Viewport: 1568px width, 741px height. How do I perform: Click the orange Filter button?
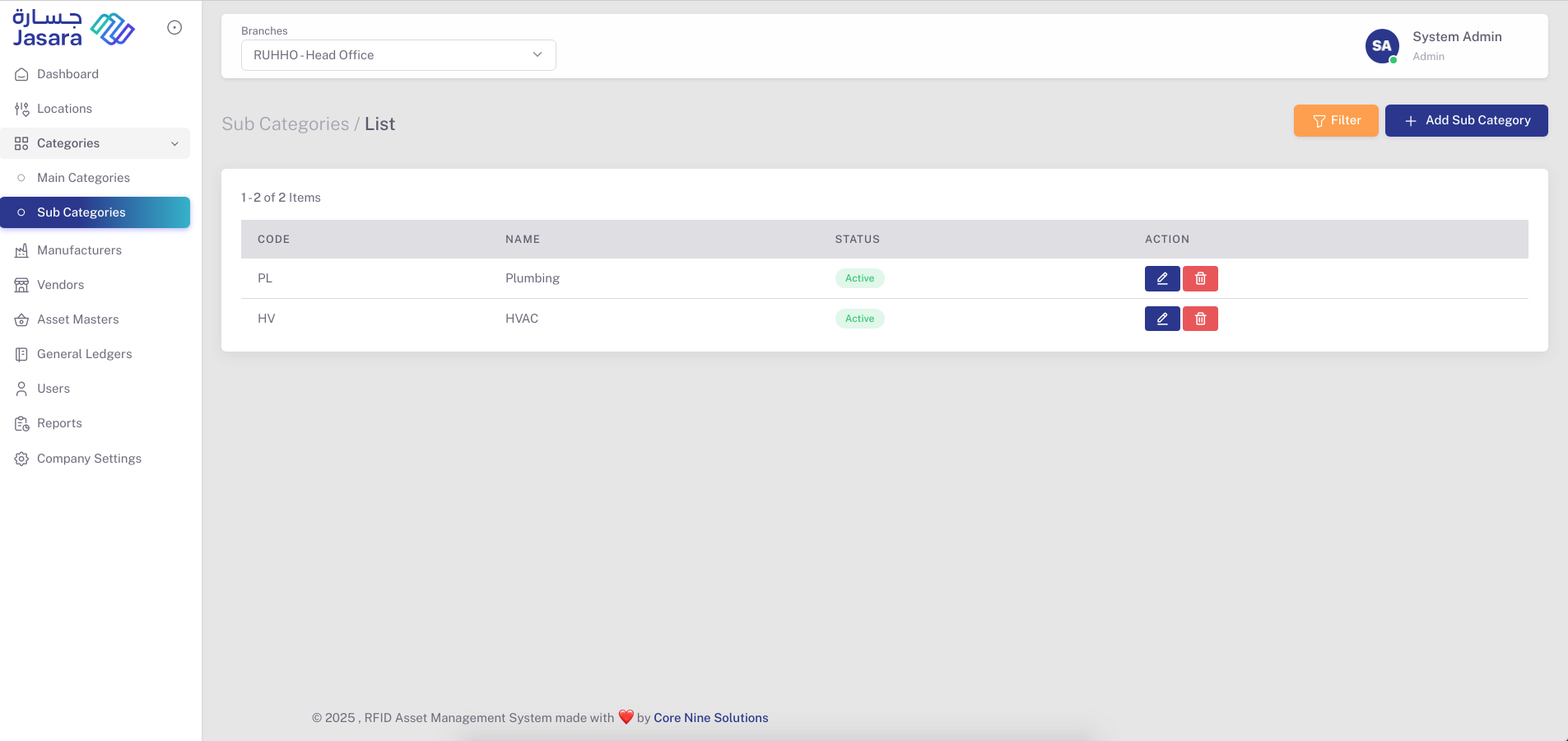point(1335,120)
